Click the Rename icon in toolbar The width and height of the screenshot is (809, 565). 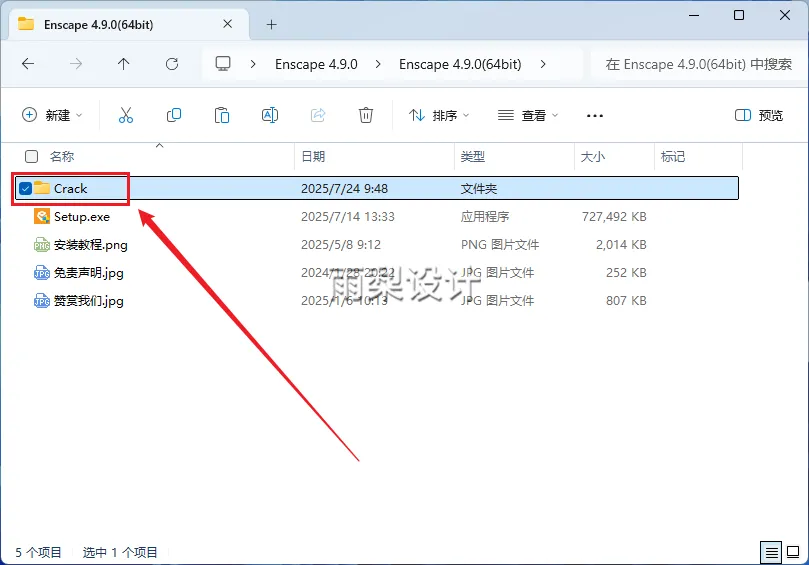[270, 115]
